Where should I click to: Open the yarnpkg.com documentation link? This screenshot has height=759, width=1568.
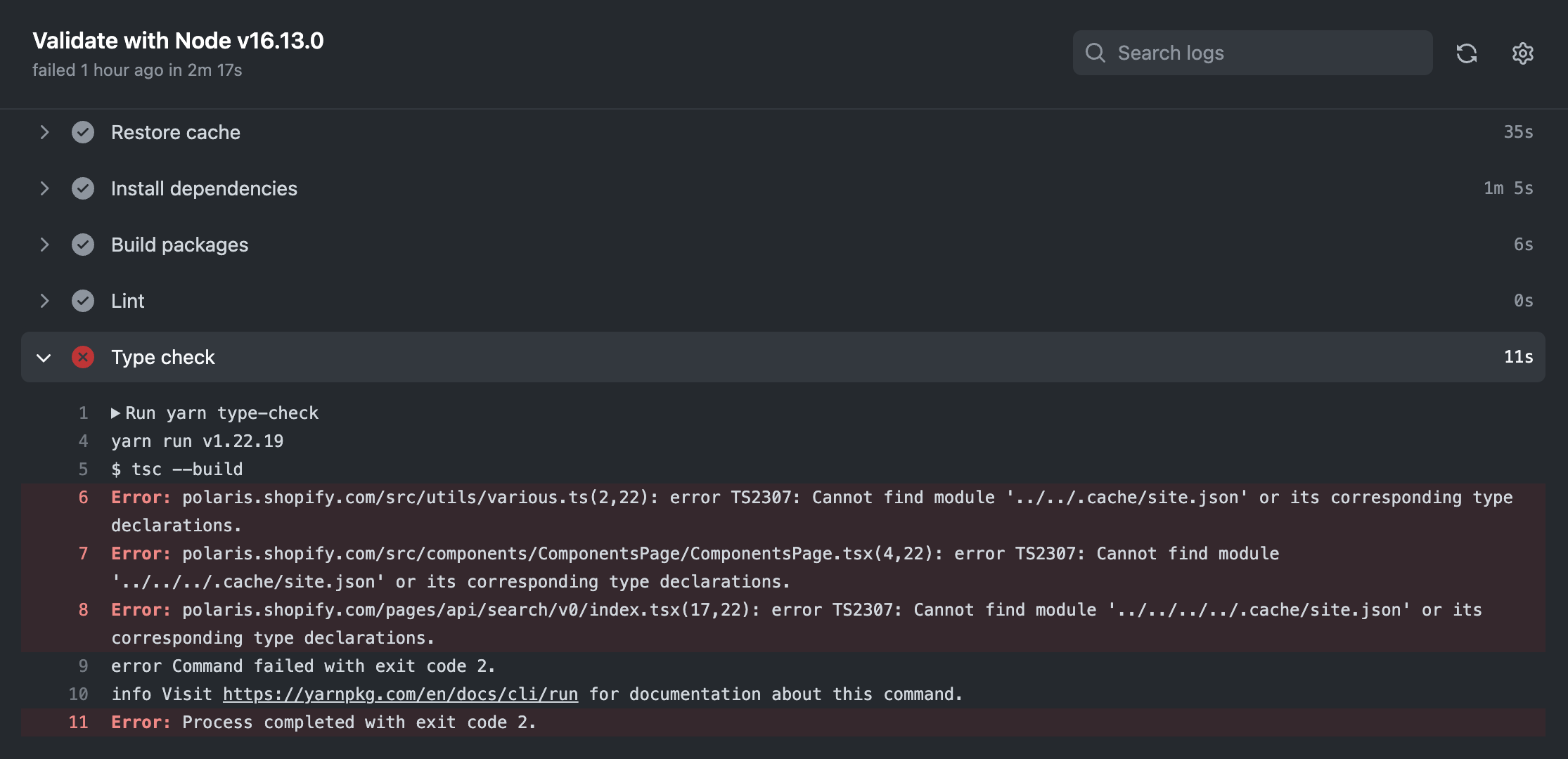click(400, 694)
